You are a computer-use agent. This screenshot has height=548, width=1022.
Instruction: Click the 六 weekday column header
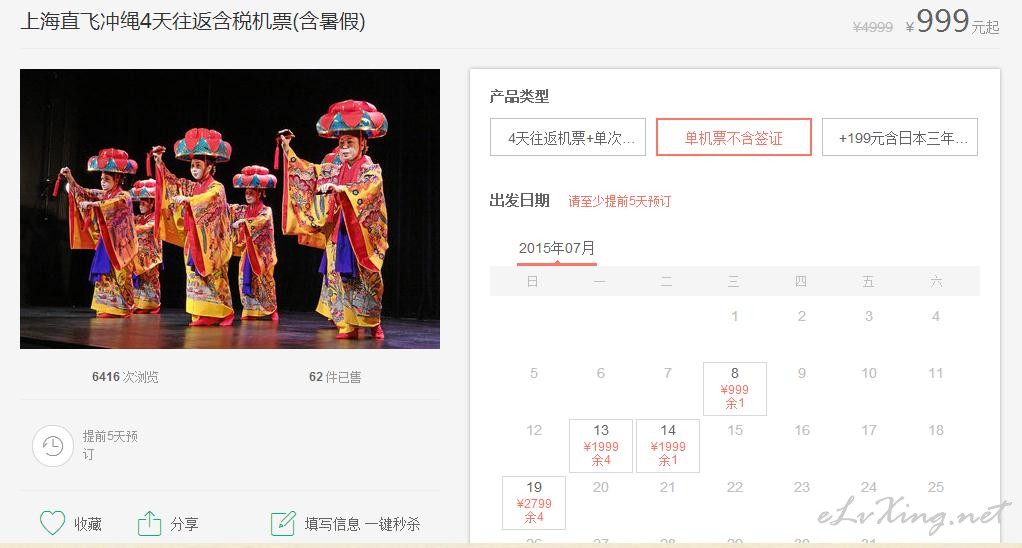coord(936,281)
